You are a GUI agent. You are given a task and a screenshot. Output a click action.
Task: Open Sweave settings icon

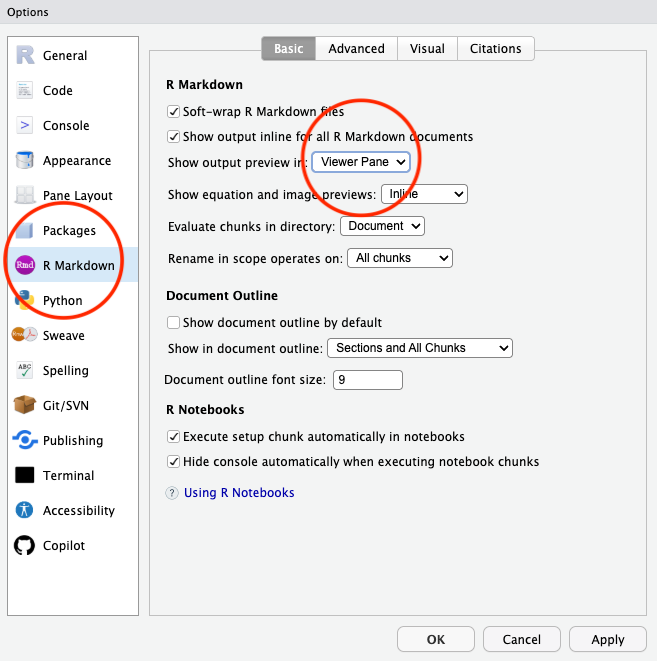(x=25, y=336)
